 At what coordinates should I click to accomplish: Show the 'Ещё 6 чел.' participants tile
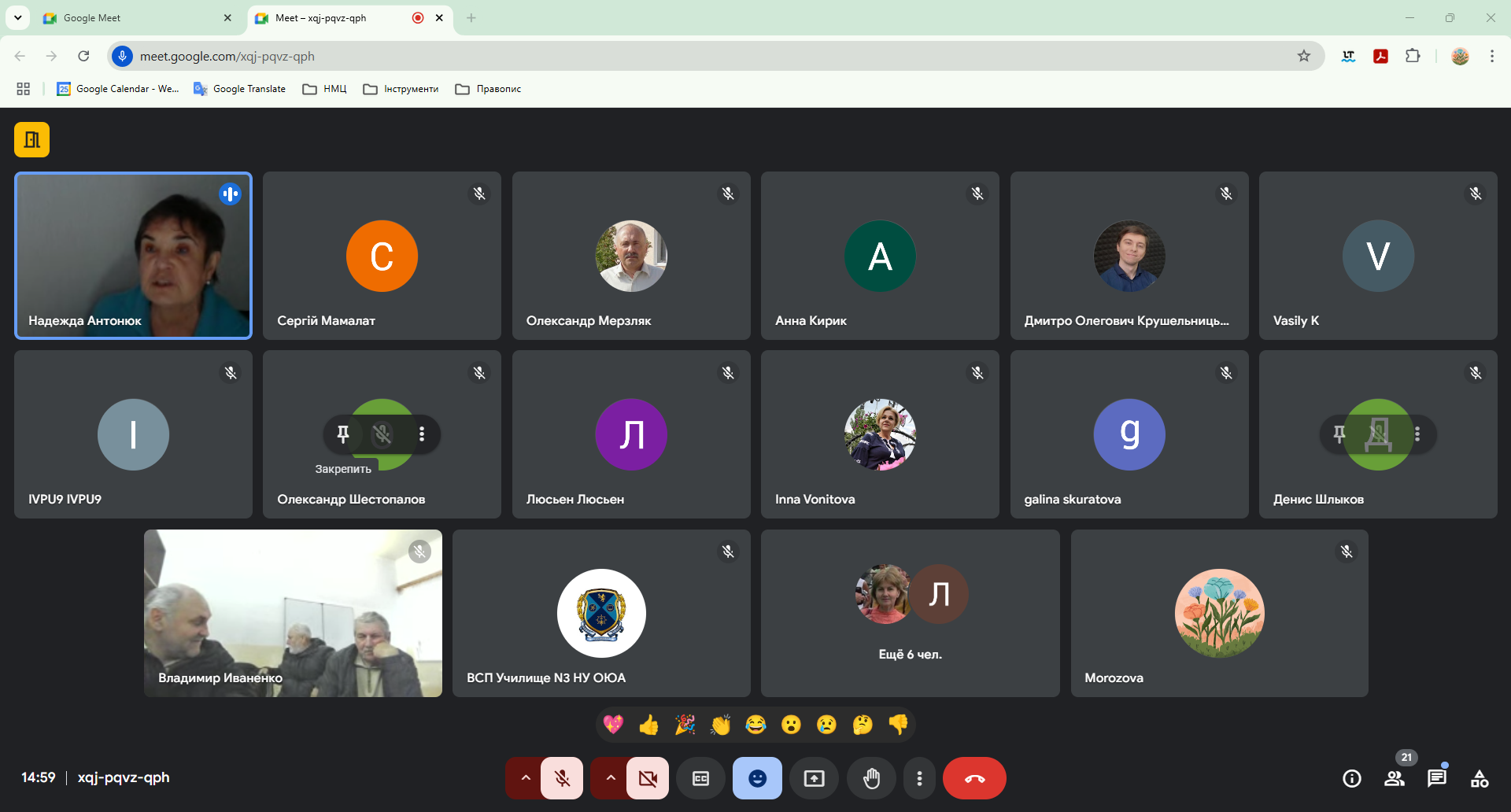pyautogui.click(x=910, y=613)
